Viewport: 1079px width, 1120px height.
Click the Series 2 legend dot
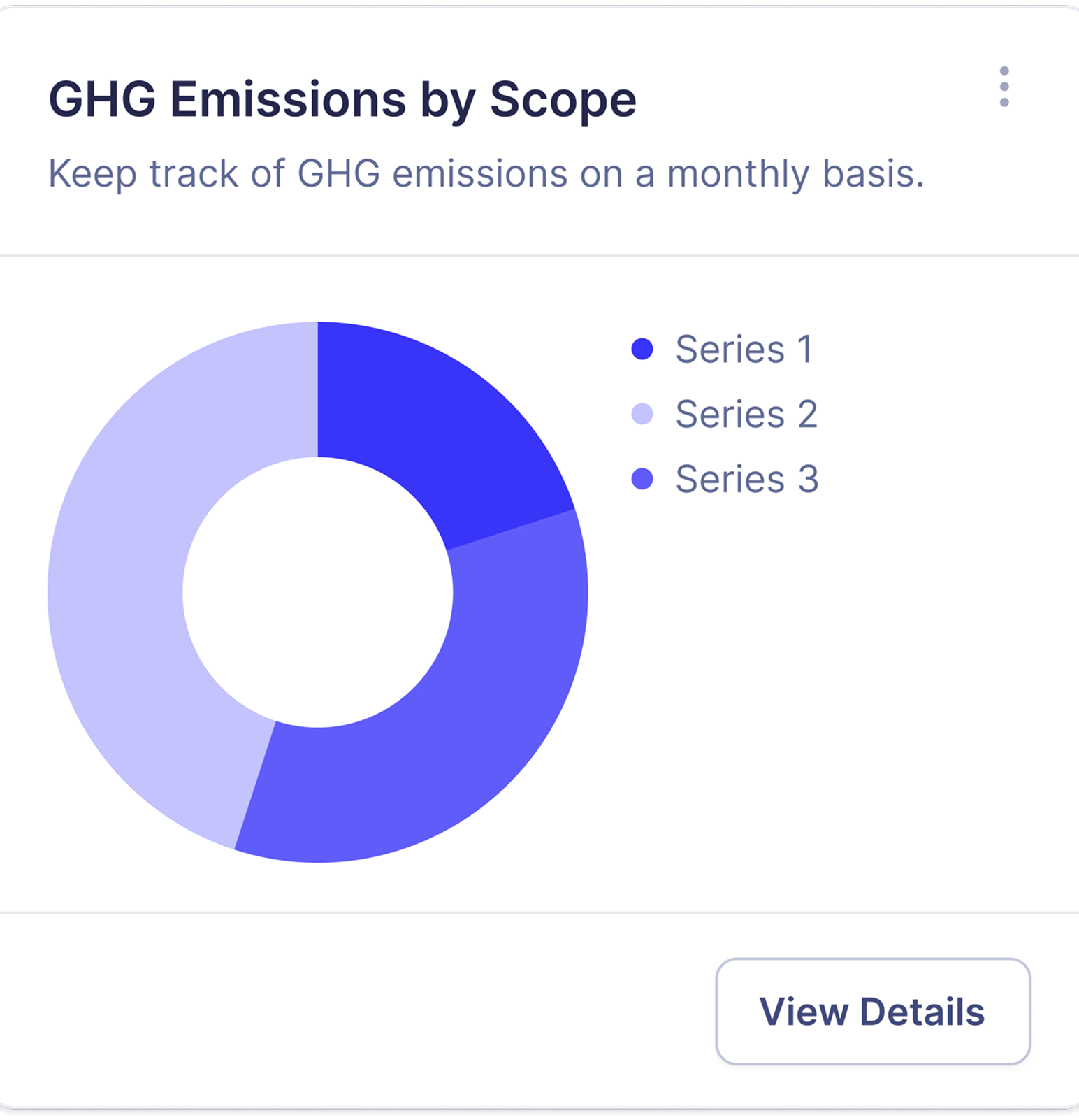(x=642, y=414)
